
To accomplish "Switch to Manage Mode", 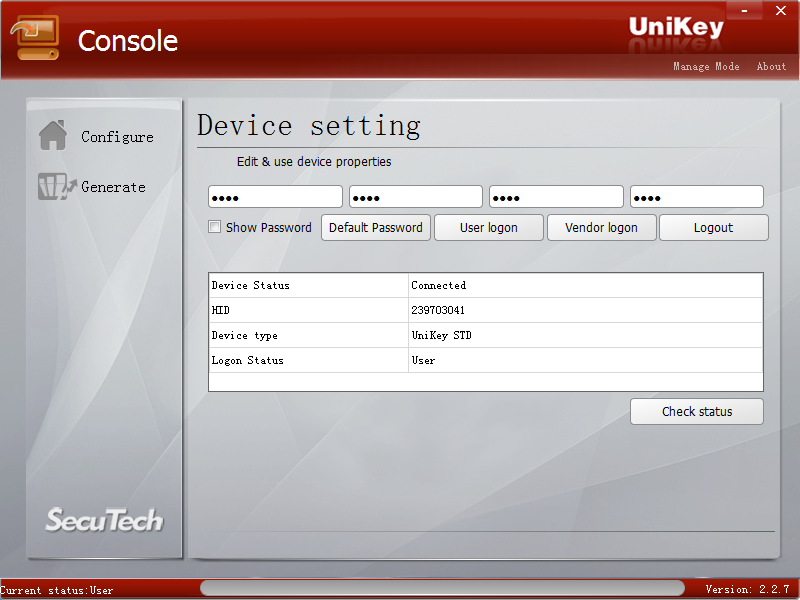I will (x=706, y=66).
